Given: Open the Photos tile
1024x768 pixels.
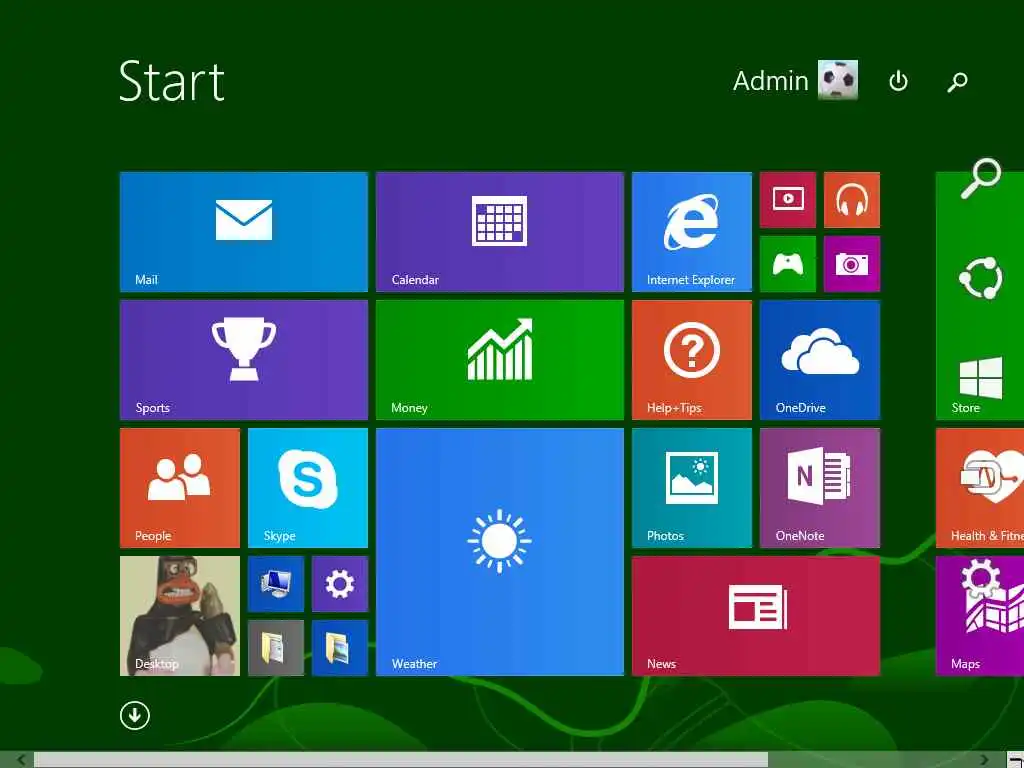Looking at the screenshot, I should point(692,488).
